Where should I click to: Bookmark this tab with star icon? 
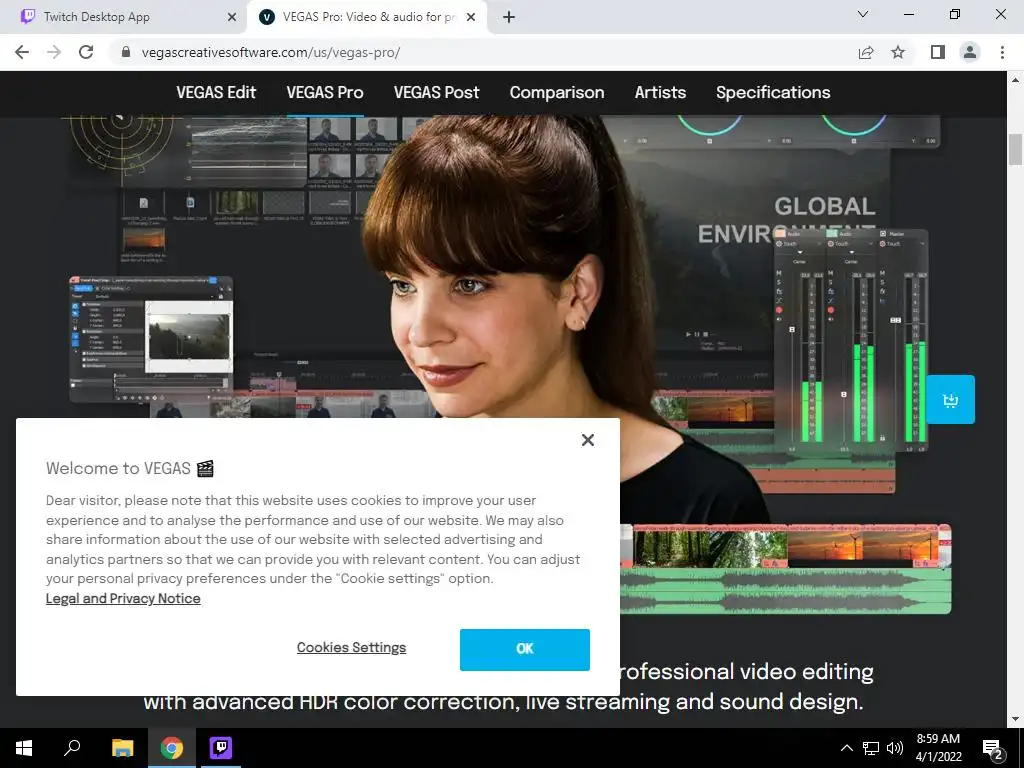[x=898, y=52]
